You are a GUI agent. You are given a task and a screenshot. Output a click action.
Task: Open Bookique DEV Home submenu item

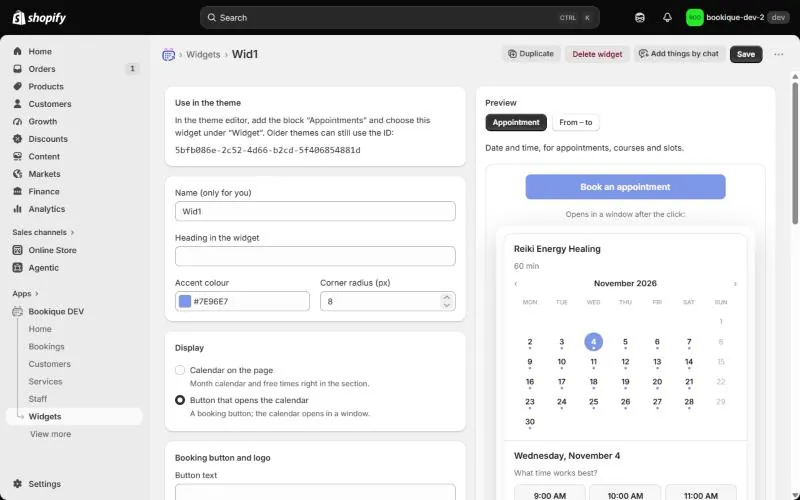(x=40, y=329)
